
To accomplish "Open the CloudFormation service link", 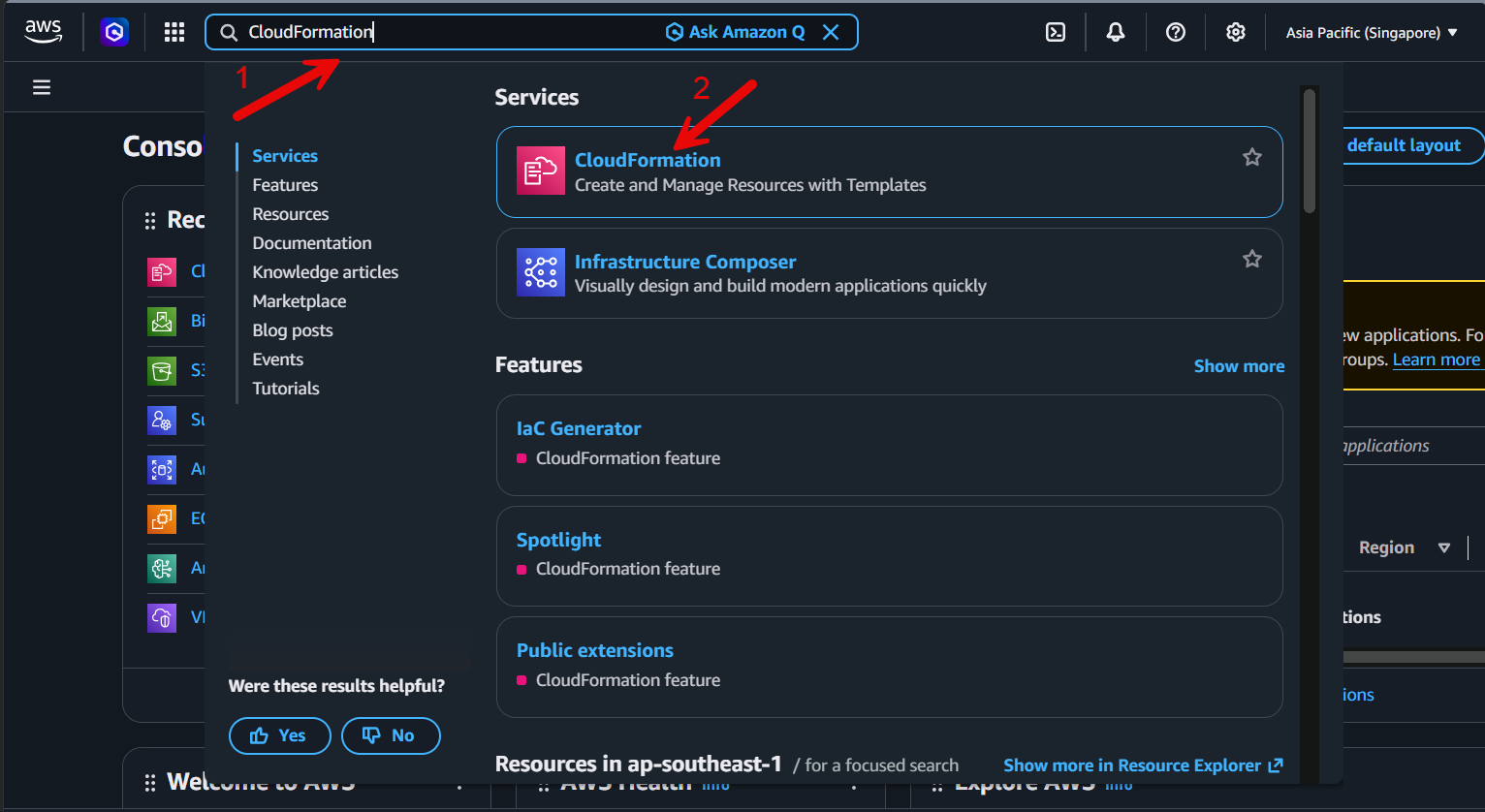I will coord(648,160).
